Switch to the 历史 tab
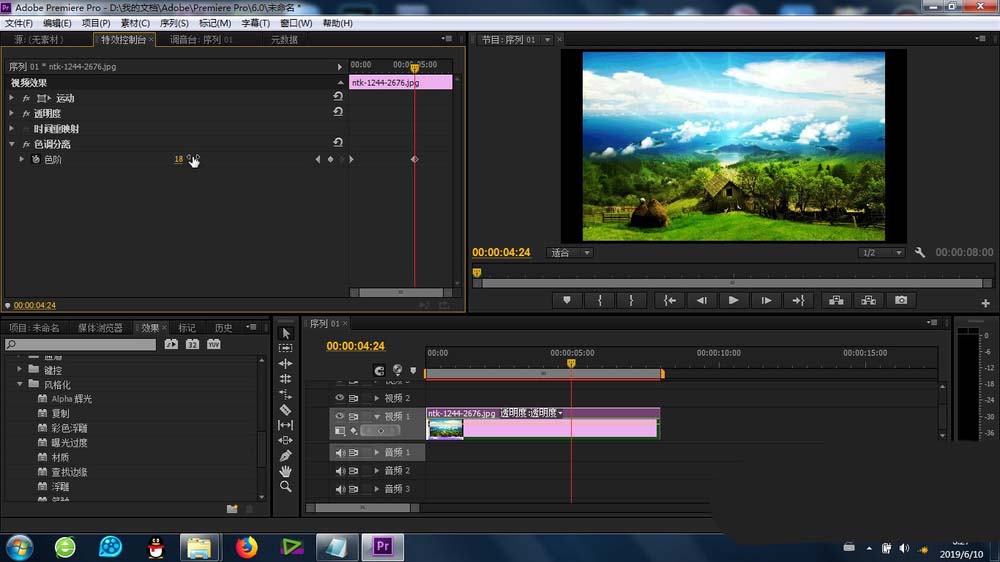This screenshot has height=562, width=1000. [x=223, y=328]
